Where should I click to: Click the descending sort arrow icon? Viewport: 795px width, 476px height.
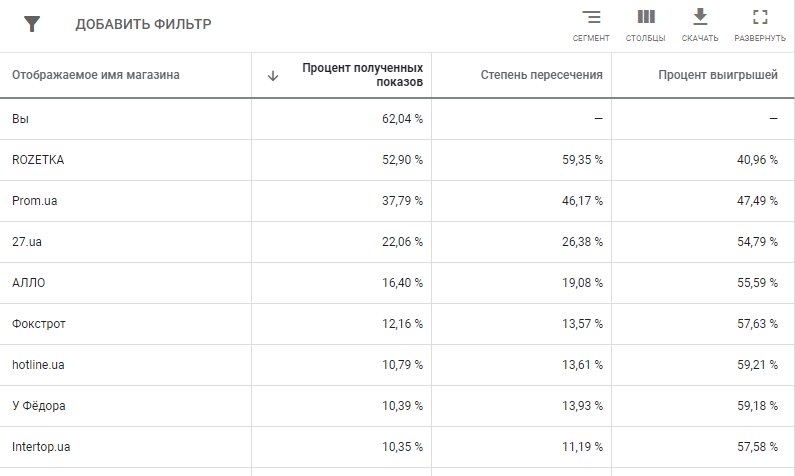273,76
